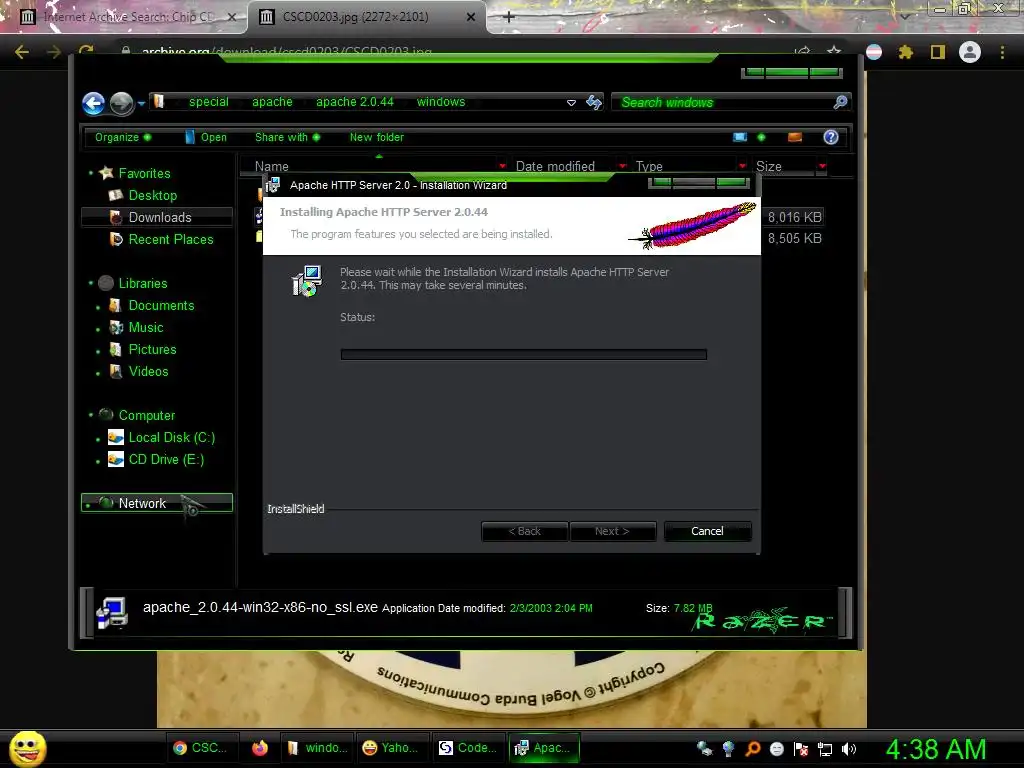Open Chrome side panel icon
1024x768 pixels.
(938, 52)
